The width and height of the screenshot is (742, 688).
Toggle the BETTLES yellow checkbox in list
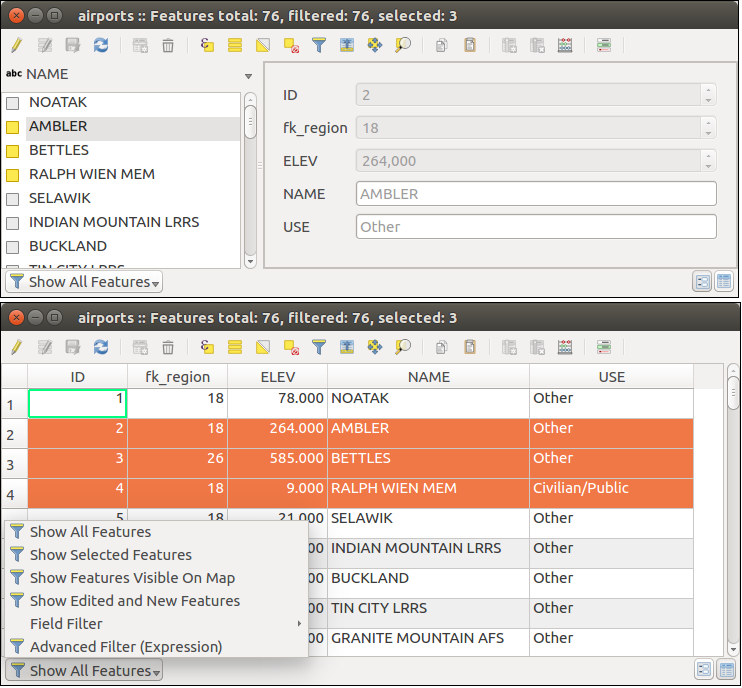coord(13,151)
